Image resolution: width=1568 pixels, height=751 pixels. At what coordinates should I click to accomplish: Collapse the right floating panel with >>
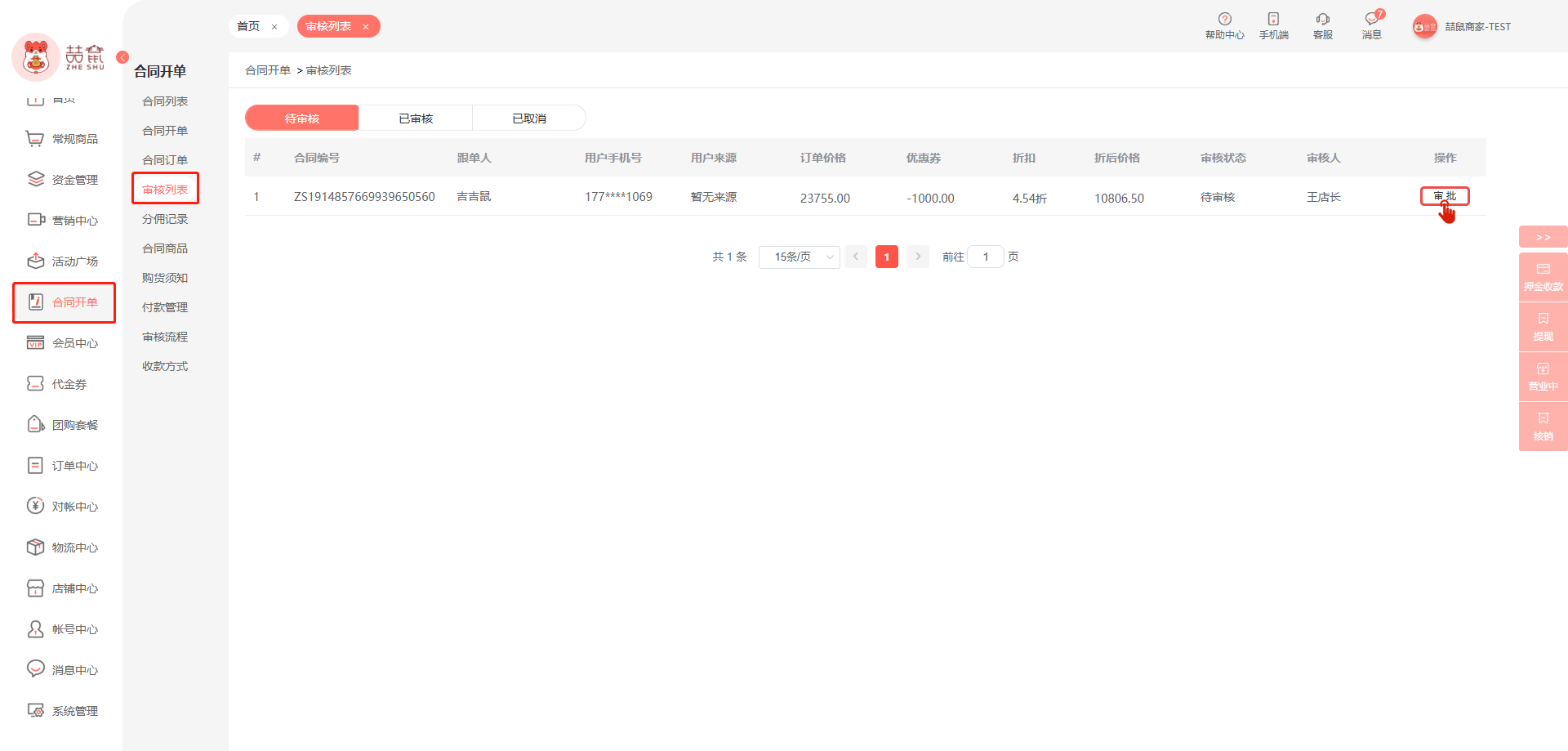[1543, 237]
